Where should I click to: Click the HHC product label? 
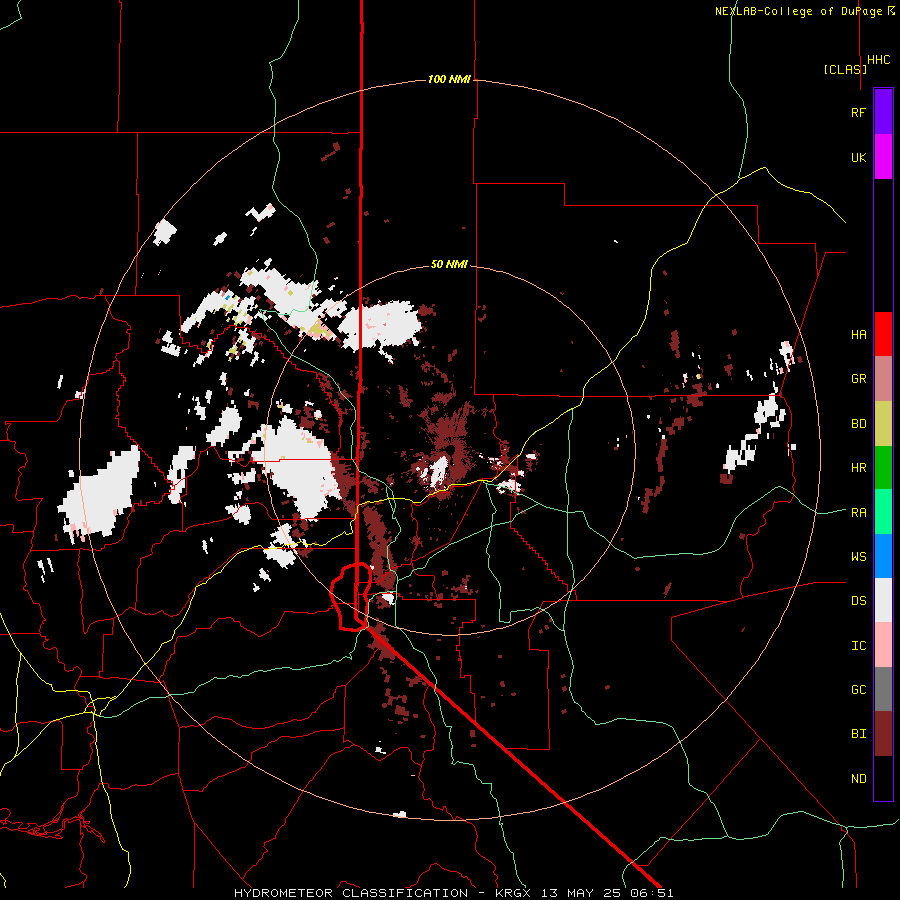[x=879, y=60]
